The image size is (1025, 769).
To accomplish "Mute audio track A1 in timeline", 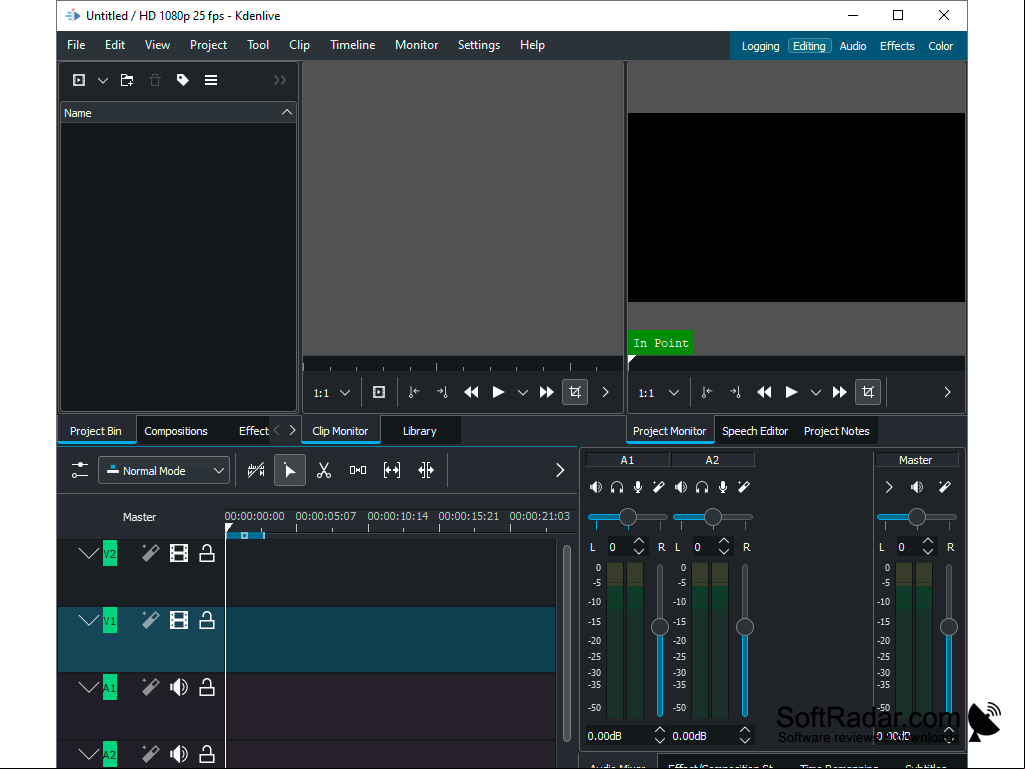I will 179,687.
